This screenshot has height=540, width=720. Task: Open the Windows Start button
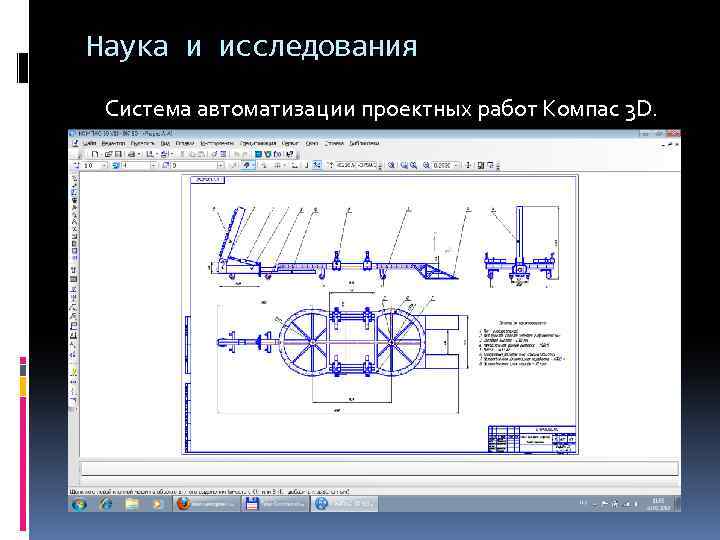pos(79,504)
